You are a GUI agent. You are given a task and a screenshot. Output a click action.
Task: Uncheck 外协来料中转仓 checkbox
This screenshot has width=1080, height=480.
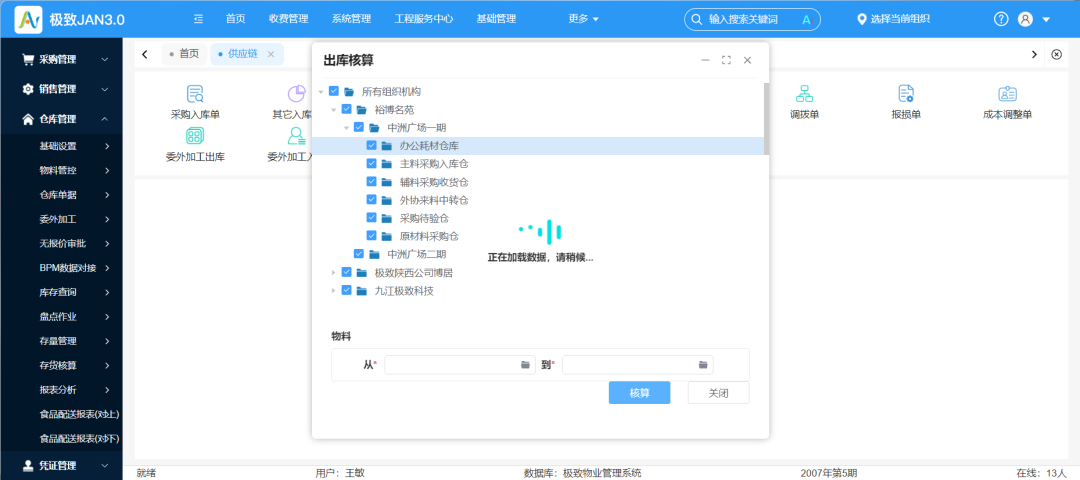pyautogui.click(x=371, y=200)
